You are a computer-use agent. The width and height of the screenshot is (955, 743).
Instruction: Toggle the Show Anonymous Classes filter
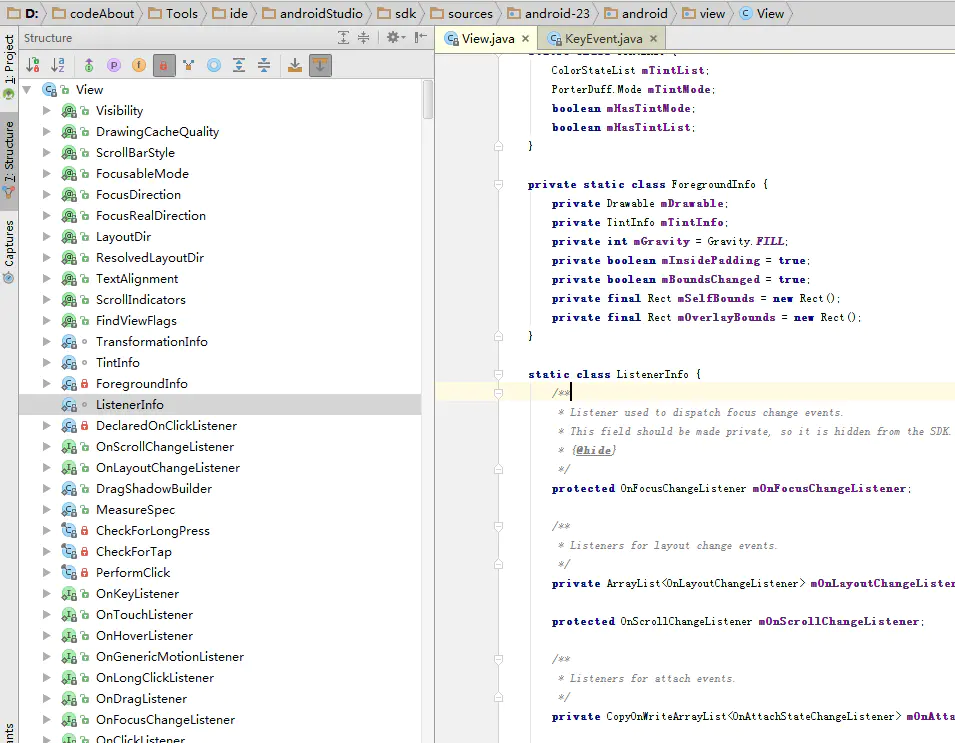pos(187,63)
